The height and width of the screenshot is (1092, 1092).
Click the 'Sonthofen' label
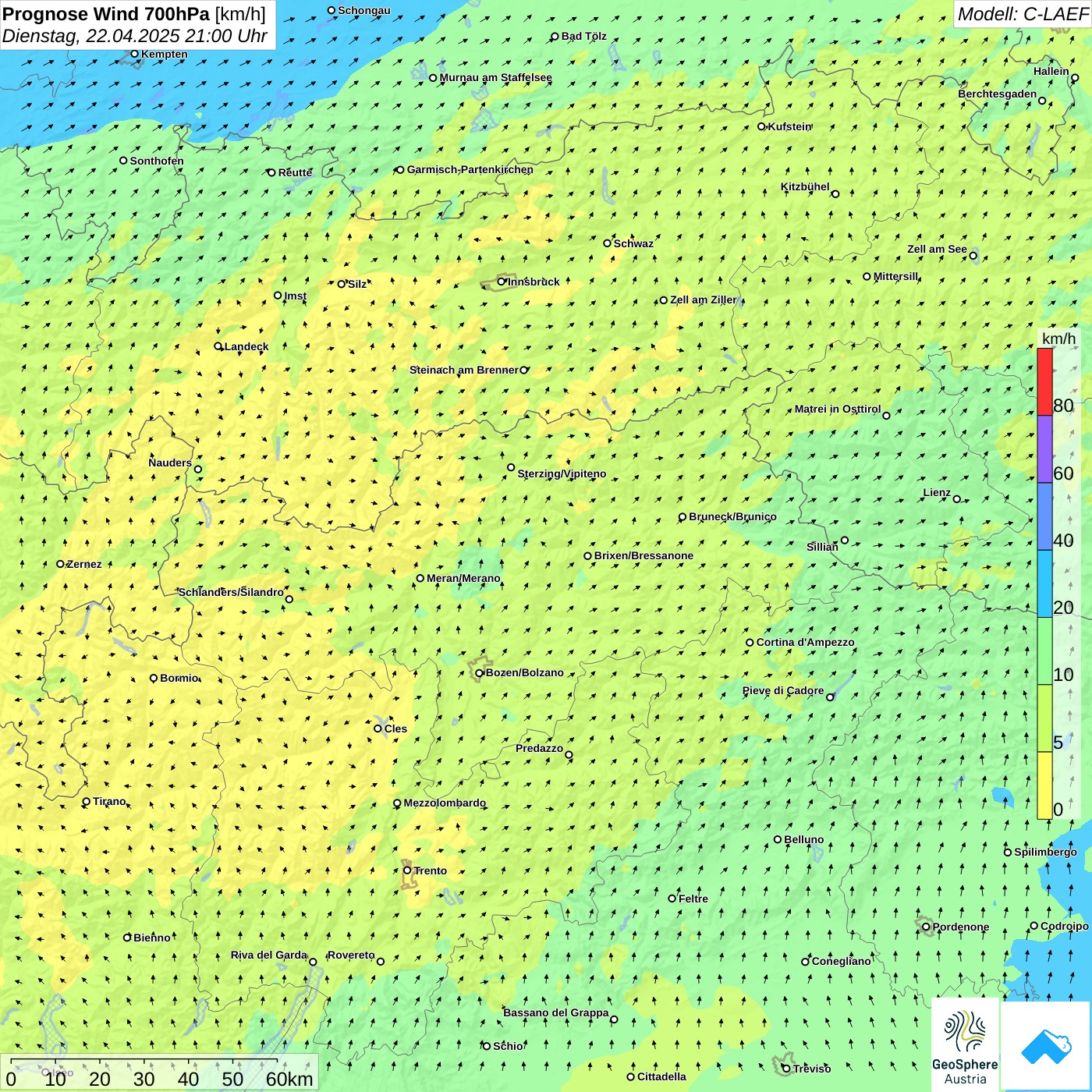pos(157,161)
